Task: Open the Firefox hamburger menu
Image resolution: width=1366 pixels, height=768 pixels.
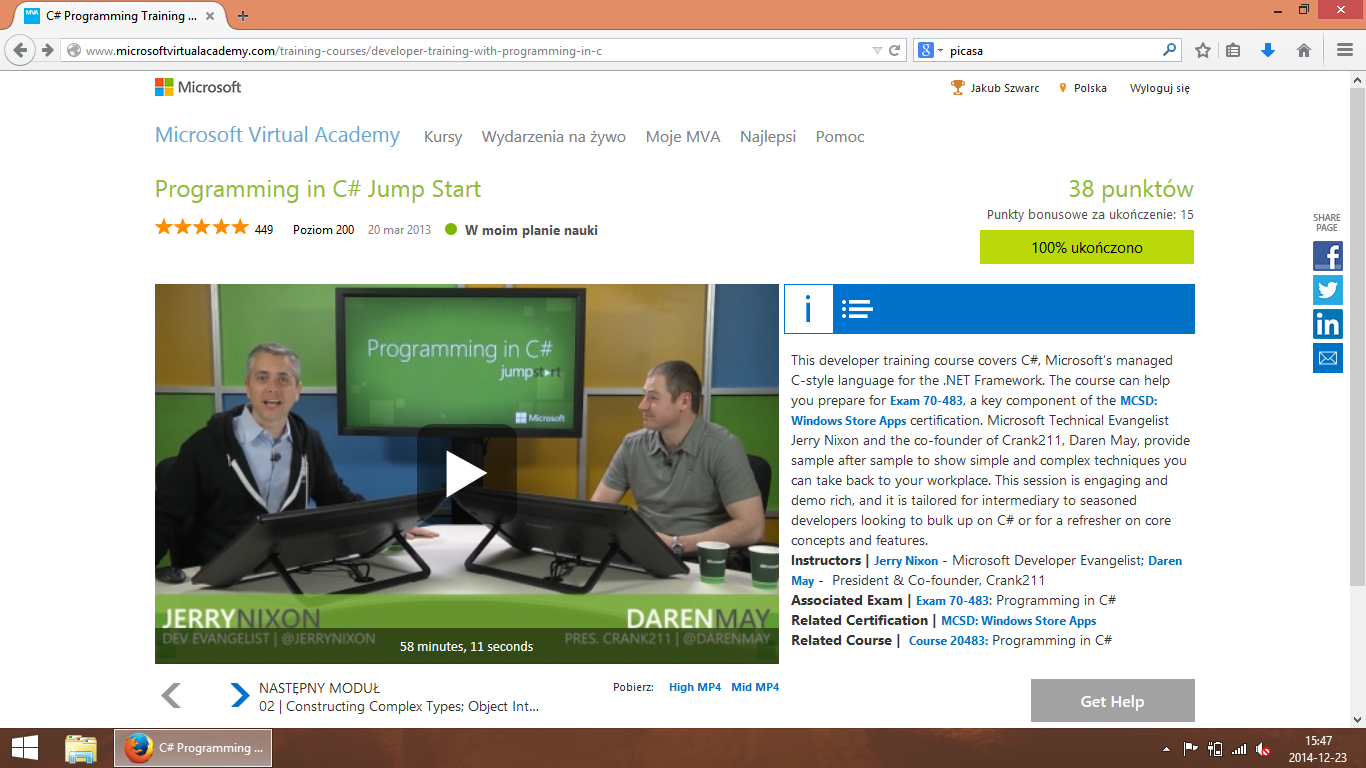Action: coord(1345,50)
